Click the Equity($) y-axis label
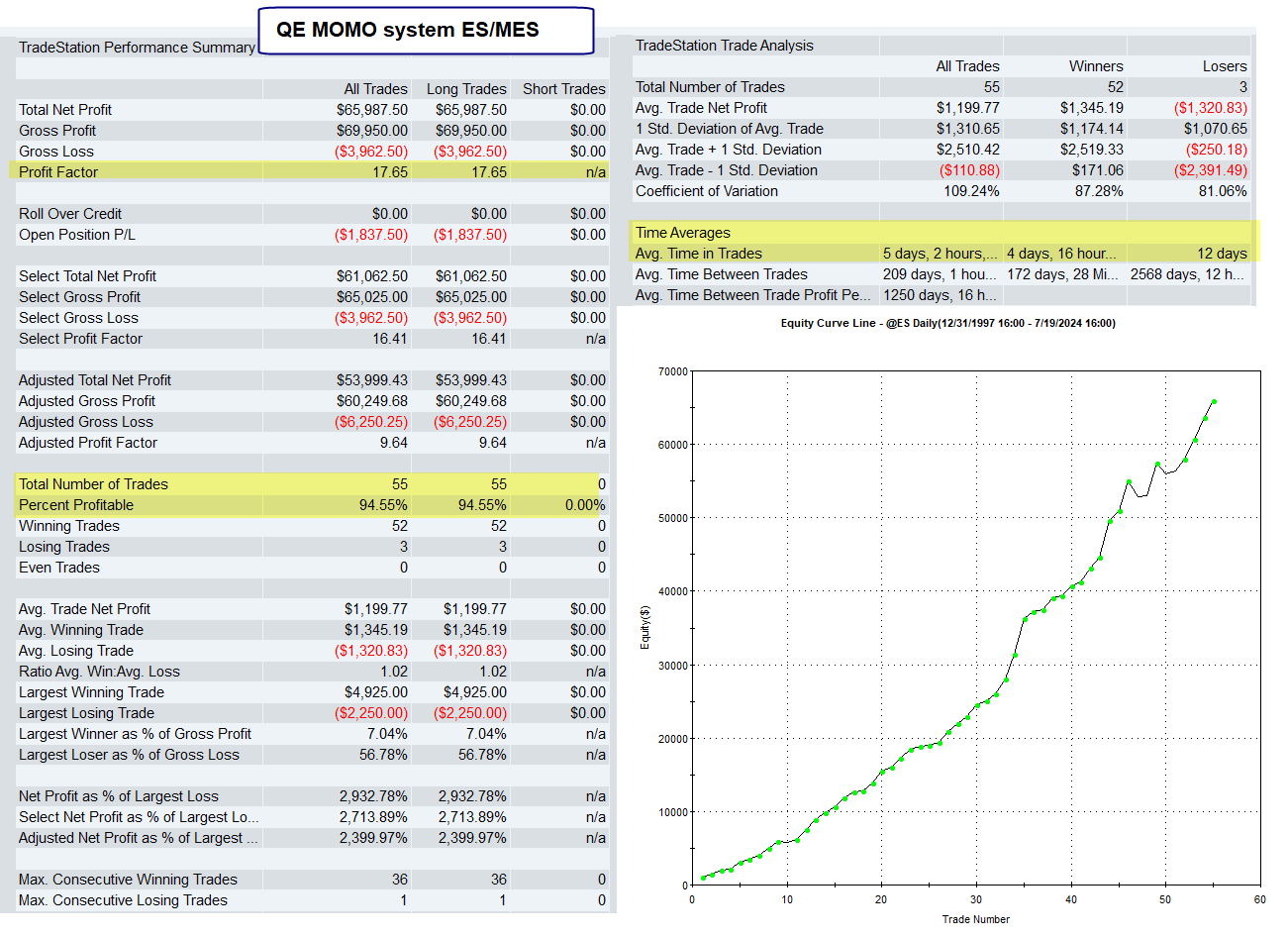 (644, 627)
